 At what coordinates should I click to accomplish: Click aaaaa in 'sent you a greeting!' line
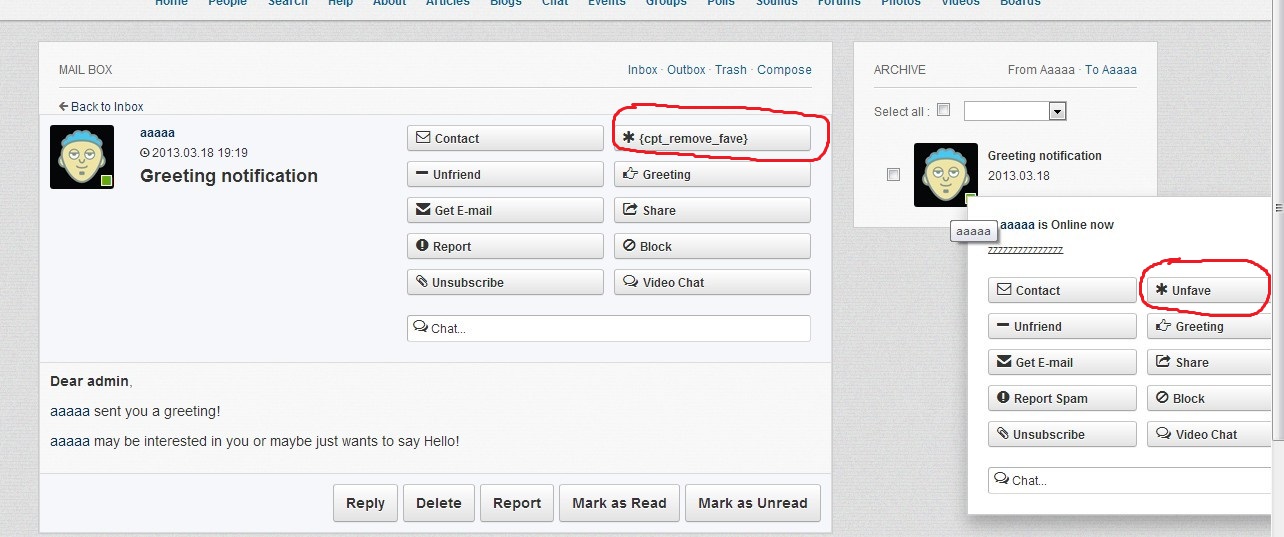pyautogui.click(x=70, y=411)
